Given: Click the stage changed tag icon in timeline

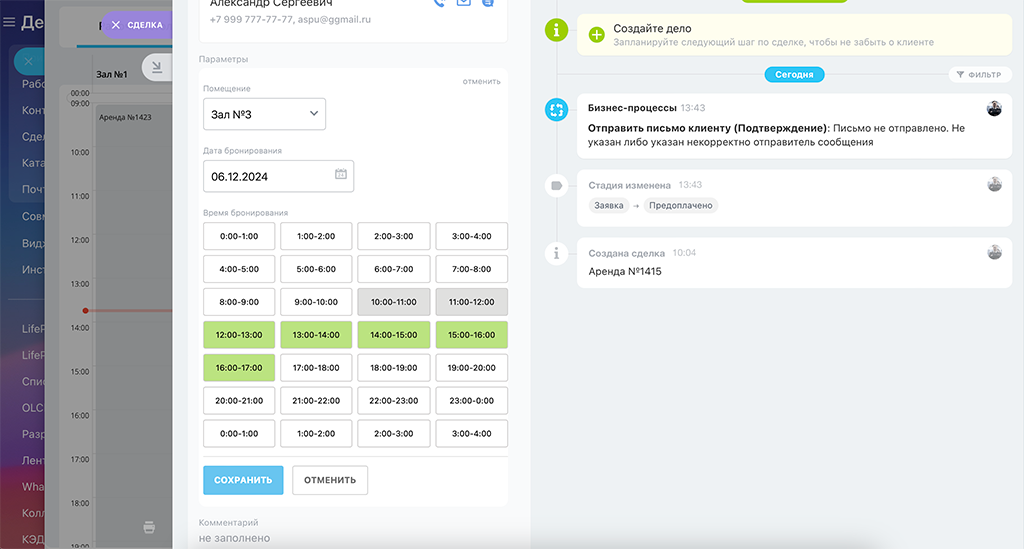Looking at the screenshot, I should [x=556, y=185].
